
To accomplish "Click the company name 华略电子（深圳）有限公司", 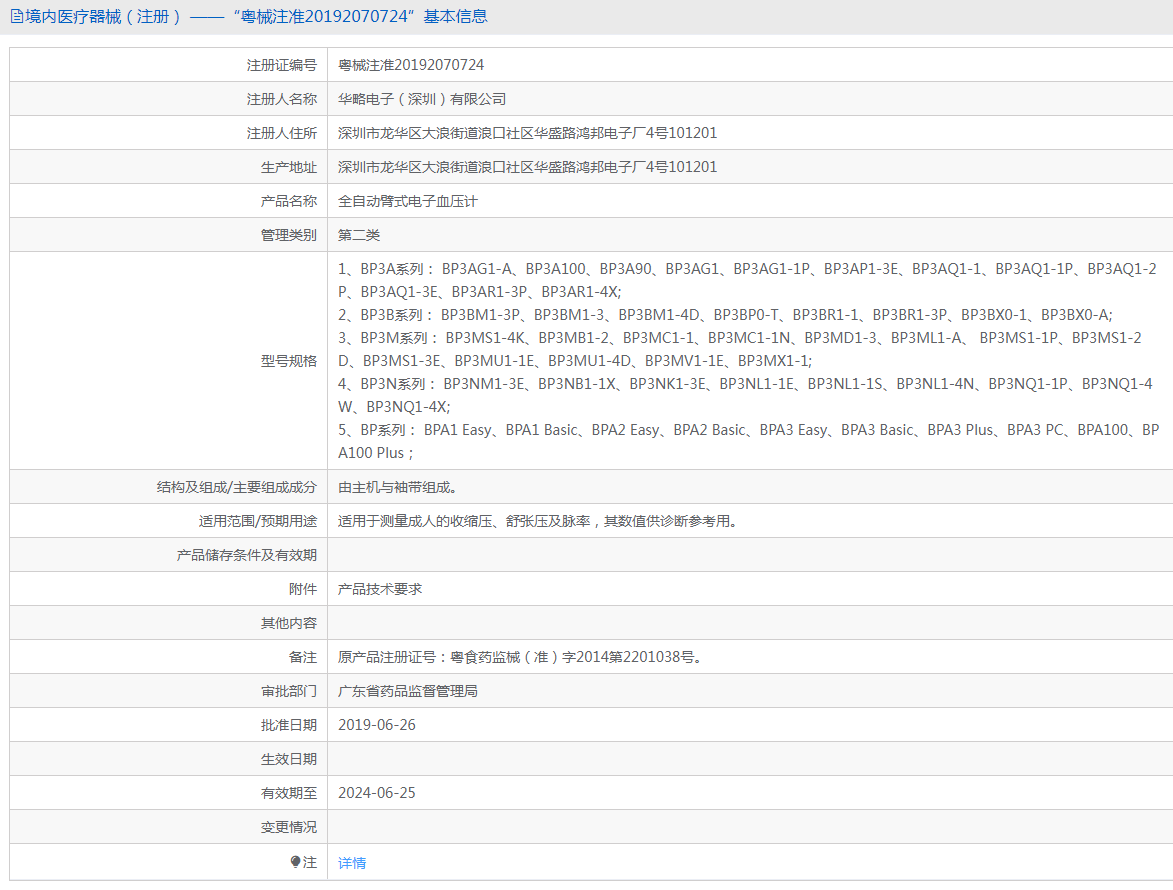I will (422, 99).
